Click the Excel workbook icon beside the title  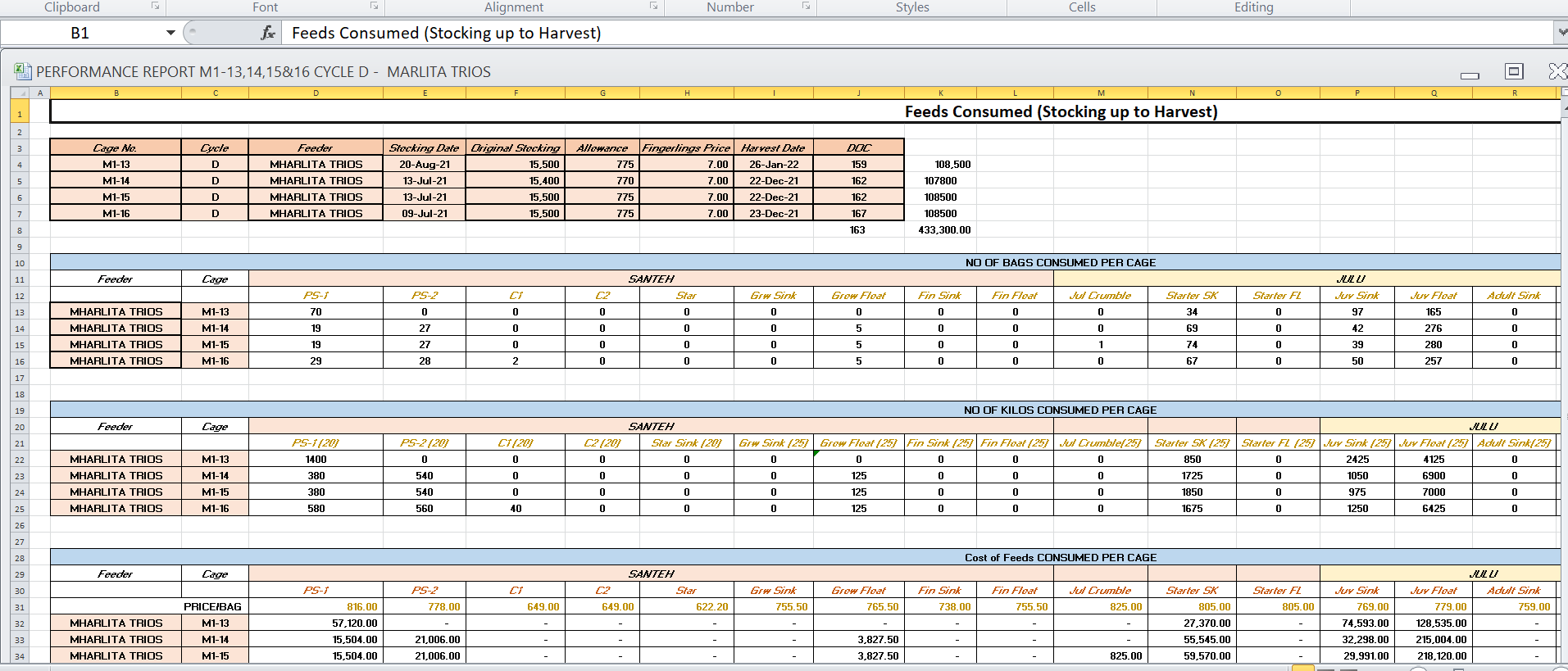23,72
